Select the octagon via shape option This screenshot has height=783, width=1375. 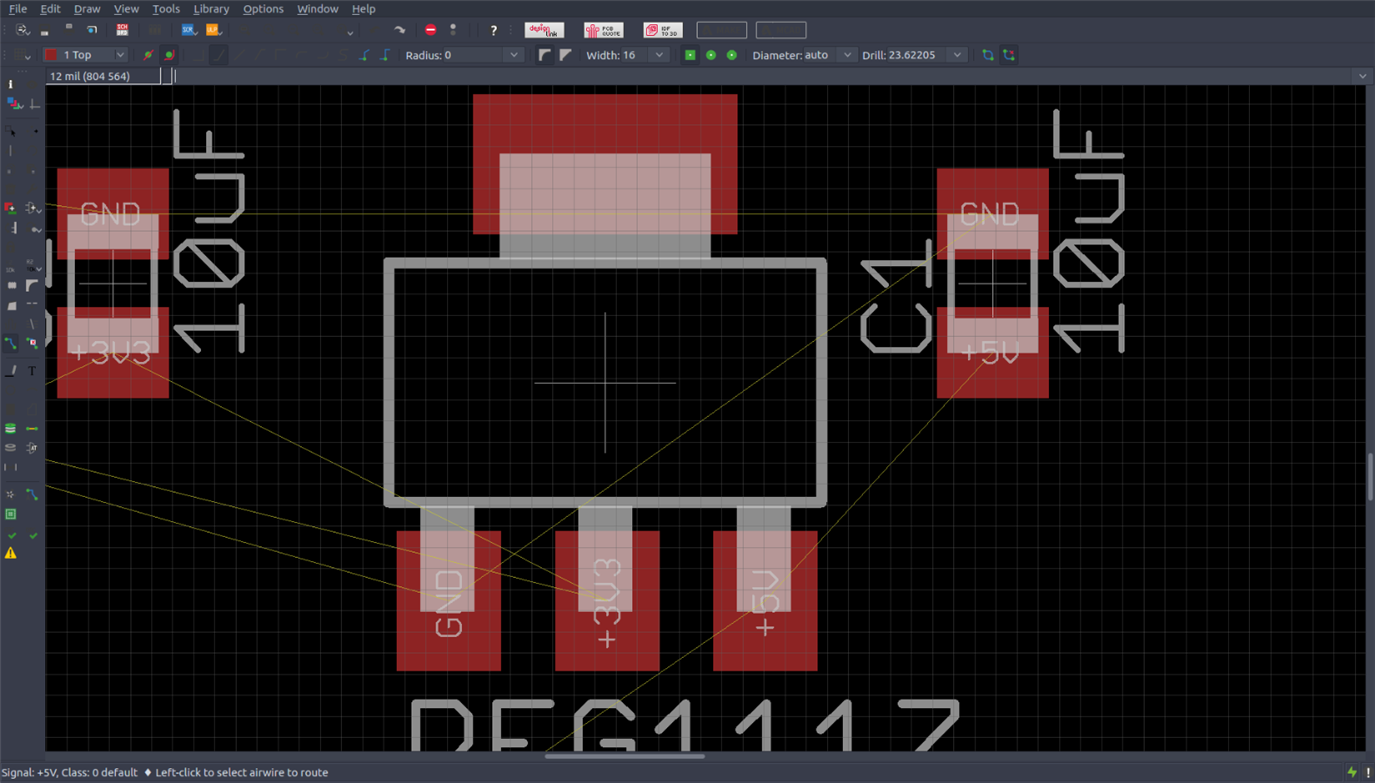(x=732, y=55)
